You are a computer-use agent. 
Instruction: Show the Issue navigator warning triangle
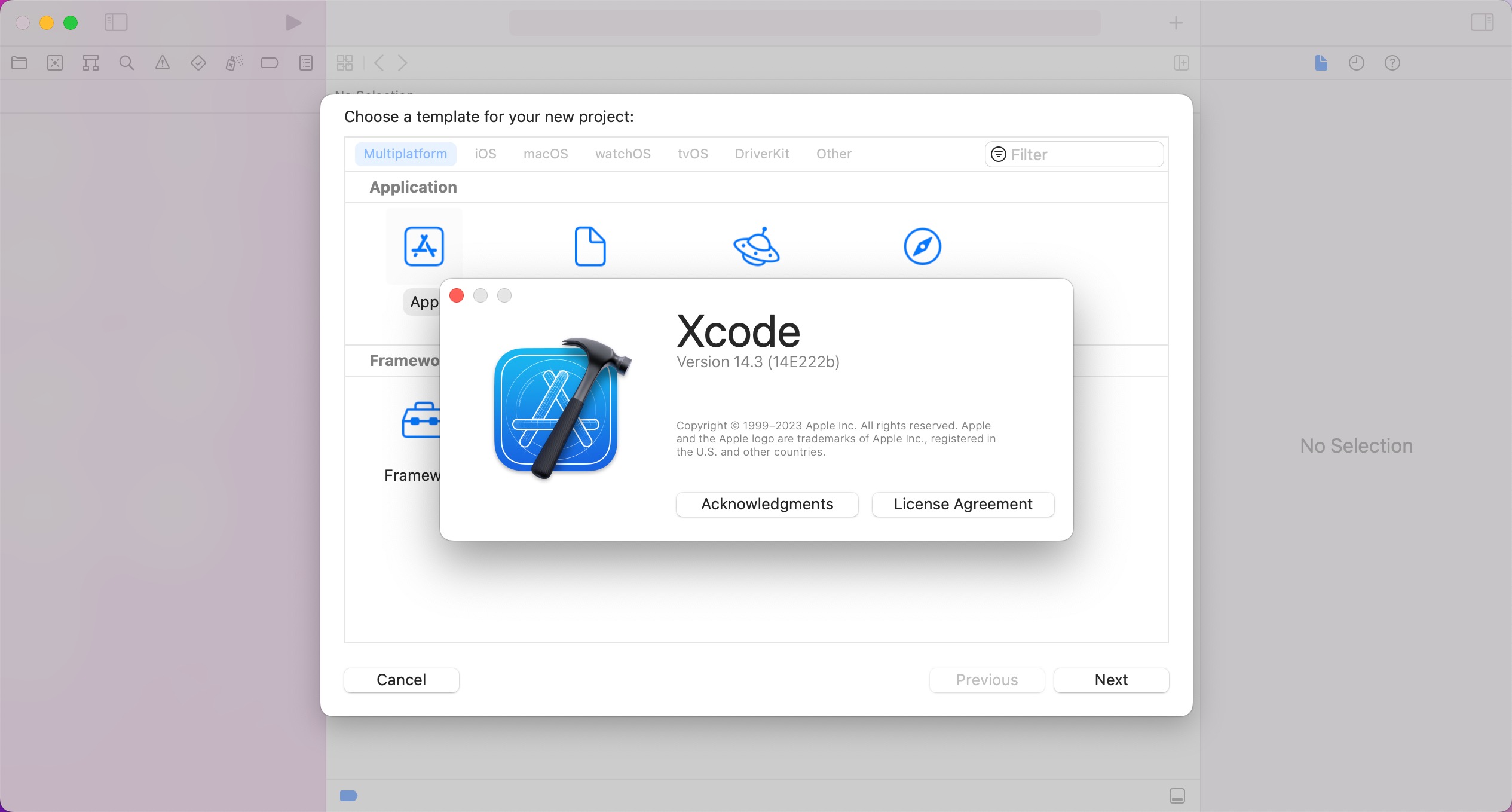tap(162, 63)
